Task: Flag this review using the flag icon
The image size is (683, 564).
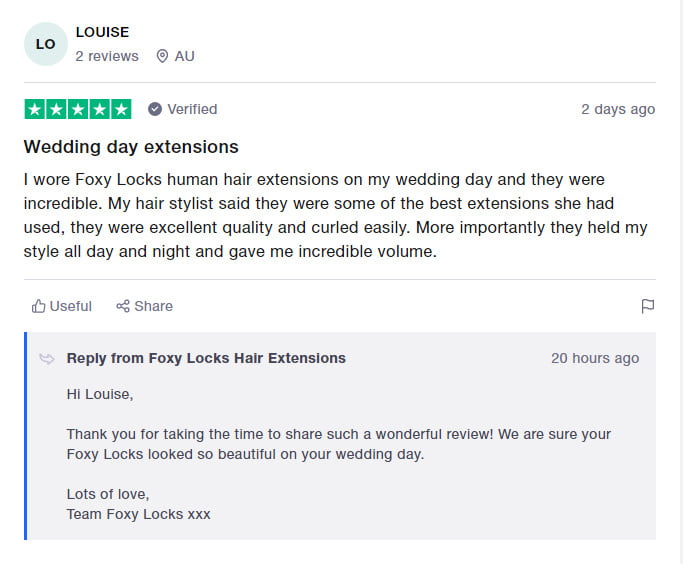Action: point(647,306)
